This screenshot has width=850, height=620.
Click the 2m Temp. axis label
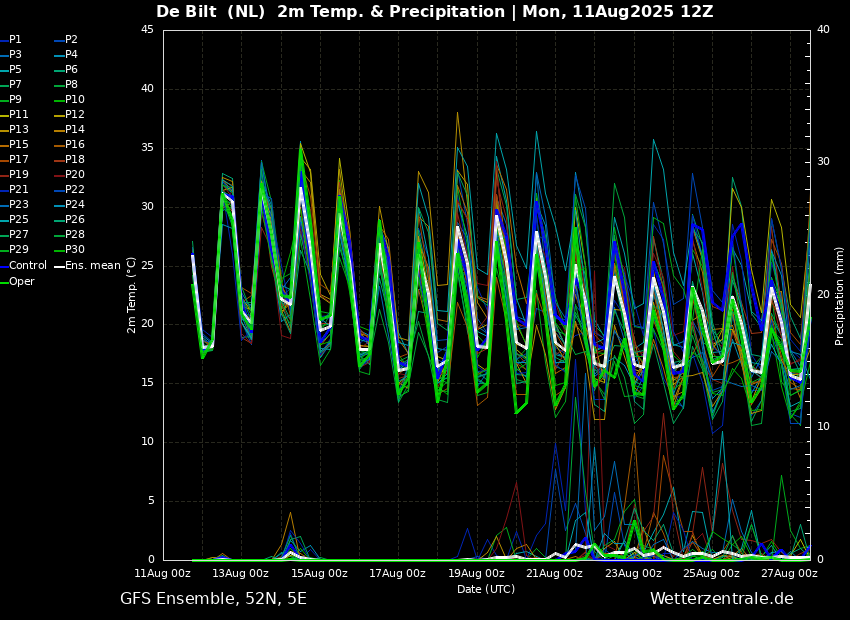[x=131, y=295]
